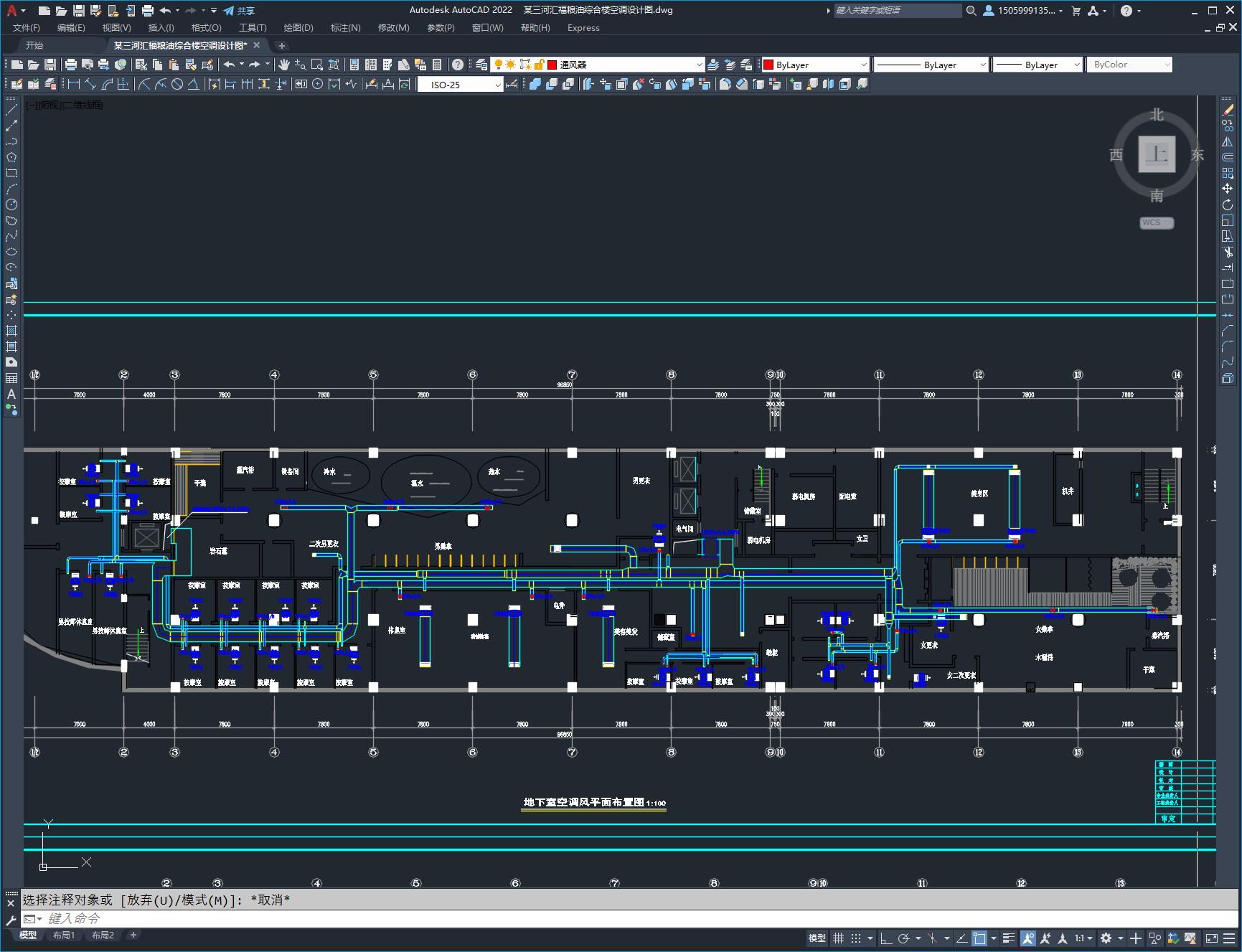This screenshot has width=1242, height=952.
Task: Open the layer dropdown showing 通风器
Action: pyautogui.click(x=598, y=65)
